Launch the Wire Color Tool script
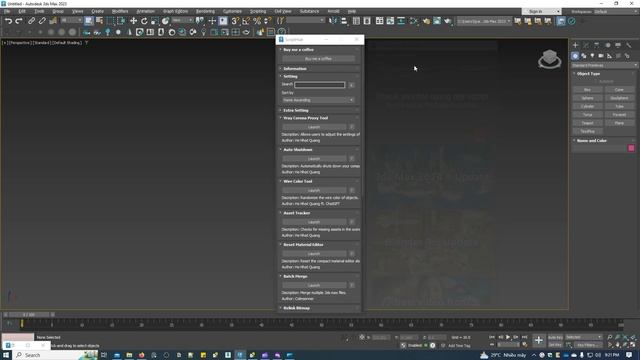640x360 pixels. point(314,190)
